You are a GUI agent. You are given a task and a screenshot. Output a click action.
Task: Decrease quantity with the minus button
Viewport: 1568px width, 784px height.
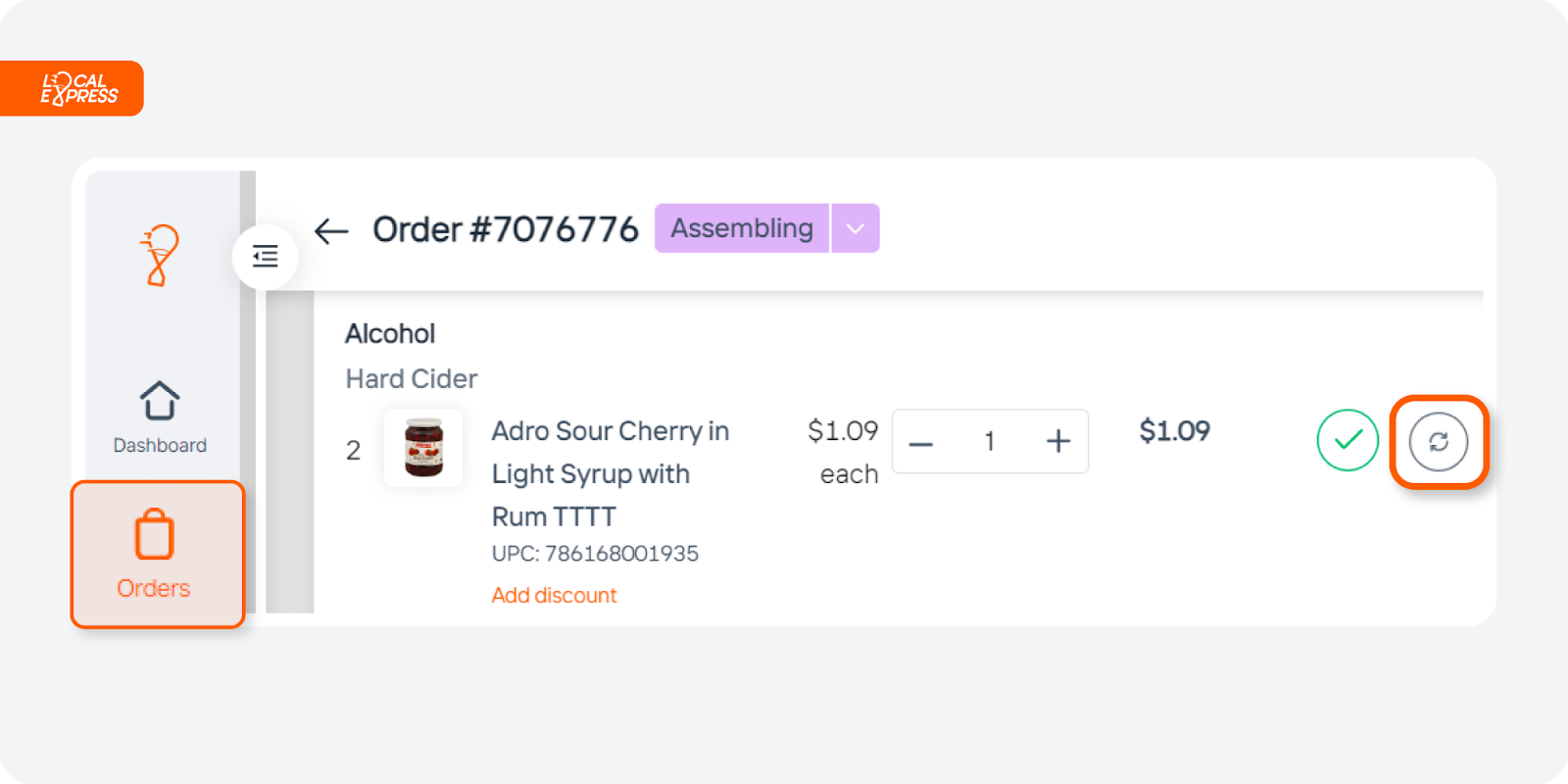tap(920, 443)
